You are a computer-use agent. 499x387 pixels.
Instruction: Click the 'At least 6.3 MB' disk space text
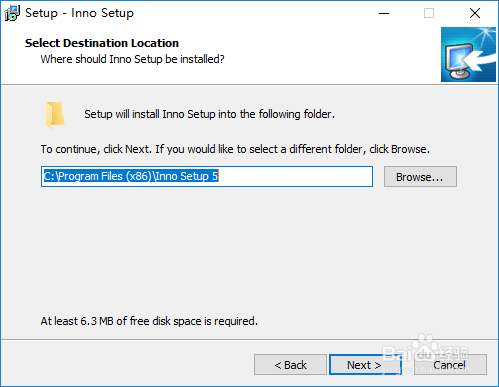pyautogui.click(x=149, y=321)
